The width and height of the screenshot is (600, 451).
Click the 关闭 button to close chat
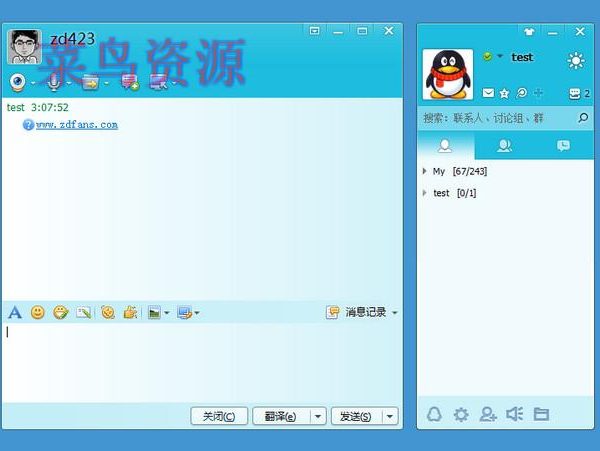(218, 416)
